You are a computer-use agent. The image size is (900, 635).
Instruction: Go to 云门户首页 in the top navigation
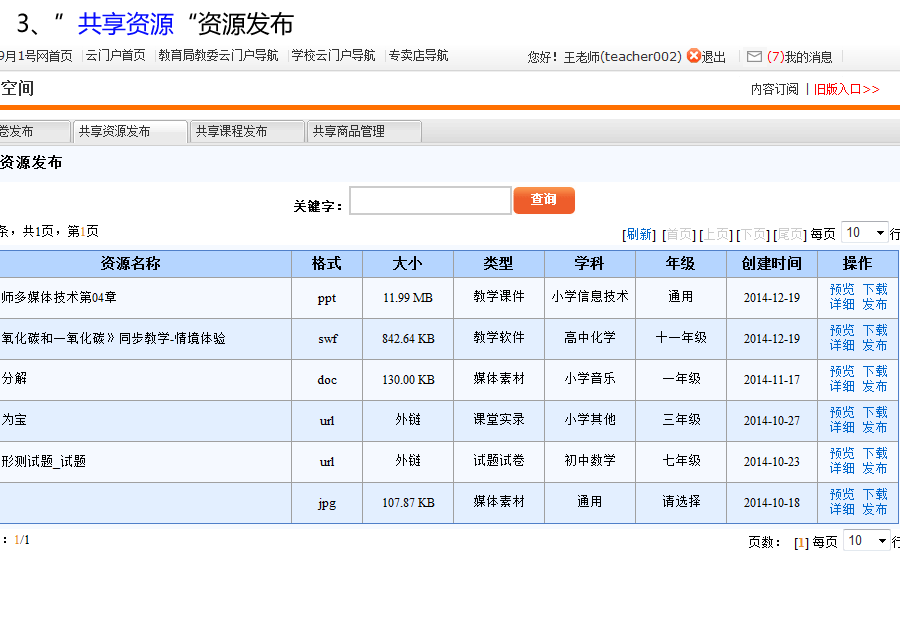(x=115, y=56)
